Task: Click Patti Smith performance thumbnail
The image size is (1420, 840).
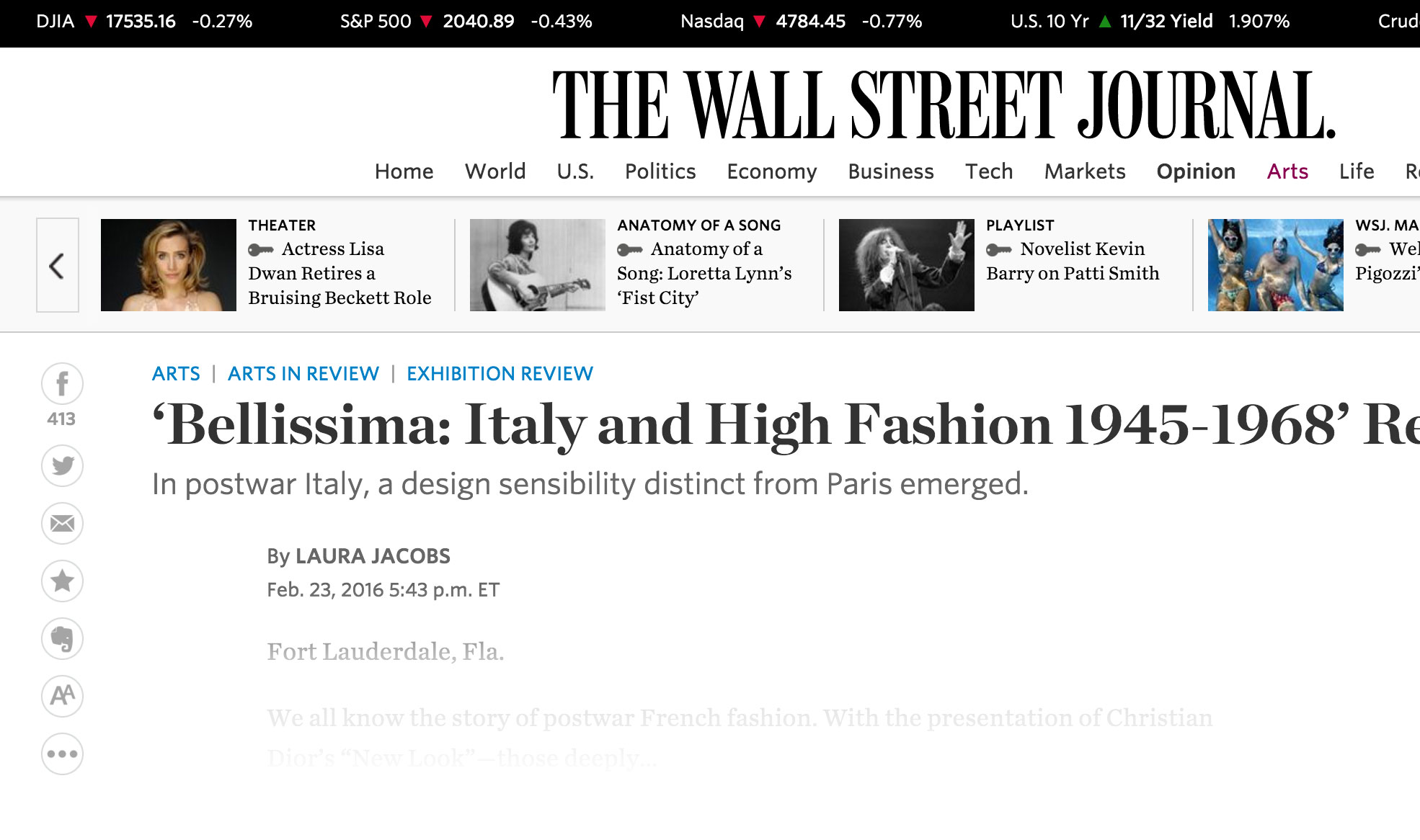Action: pos(907,265)
